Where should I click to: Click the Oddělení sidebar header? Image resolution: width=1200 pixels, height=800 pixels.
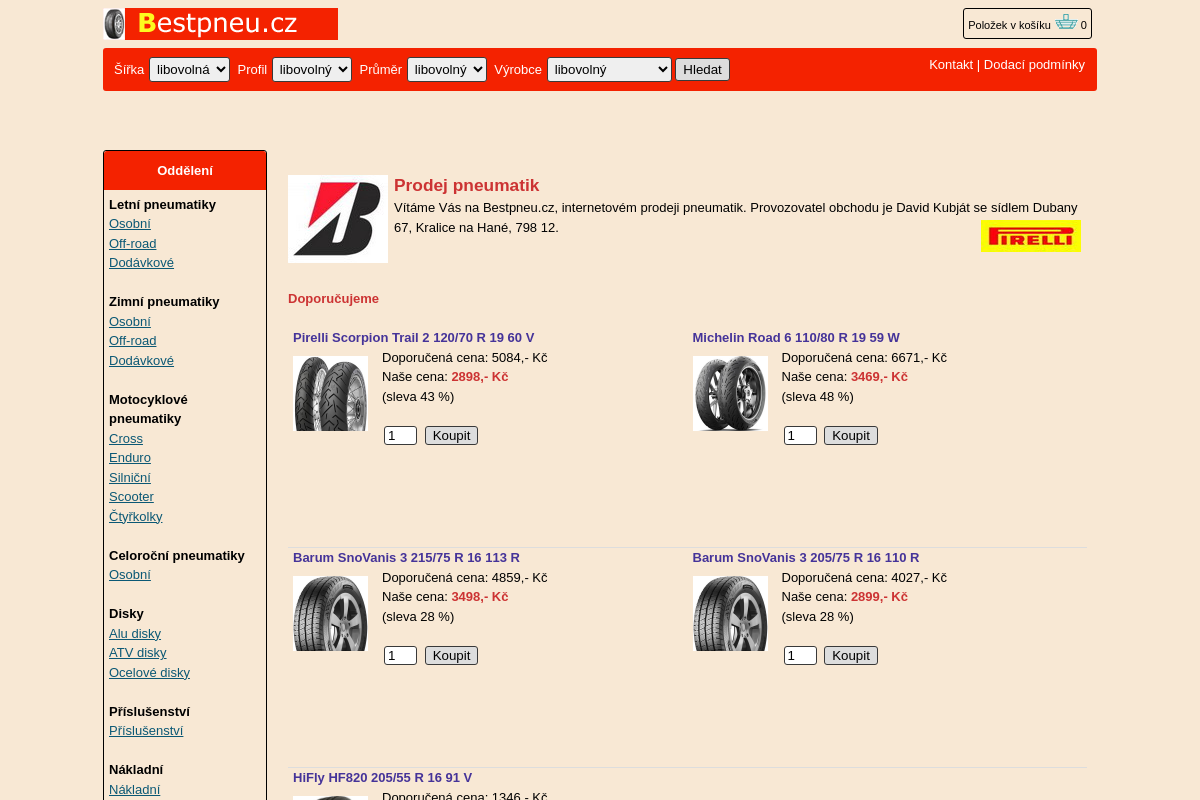[185, 170]
